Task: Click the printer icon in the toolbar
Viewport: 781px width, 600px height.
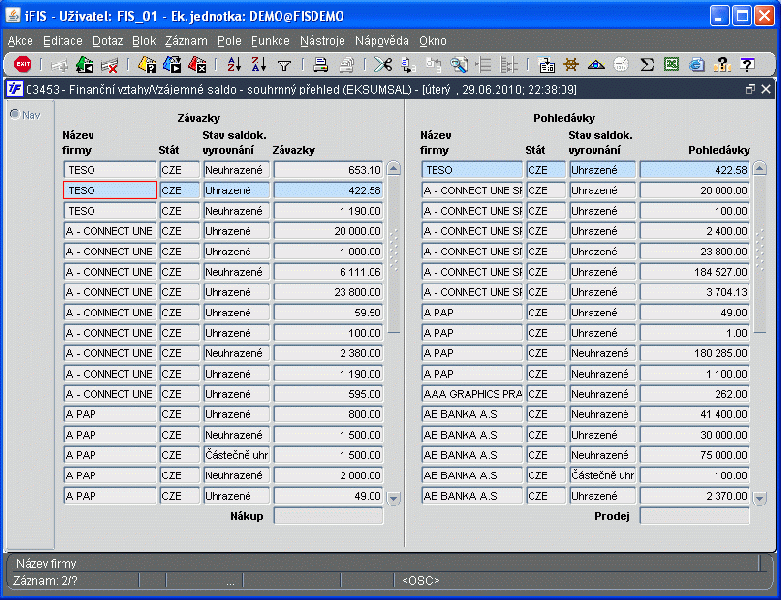Action: point(320,64)
